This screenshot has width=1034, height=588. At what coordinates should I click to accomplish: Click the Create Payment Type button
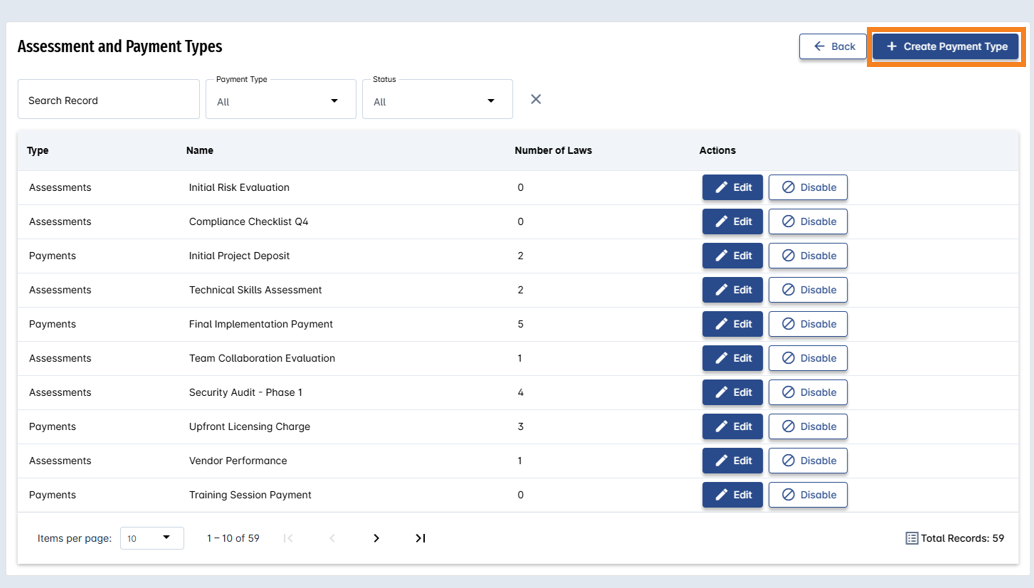[946, 47]
